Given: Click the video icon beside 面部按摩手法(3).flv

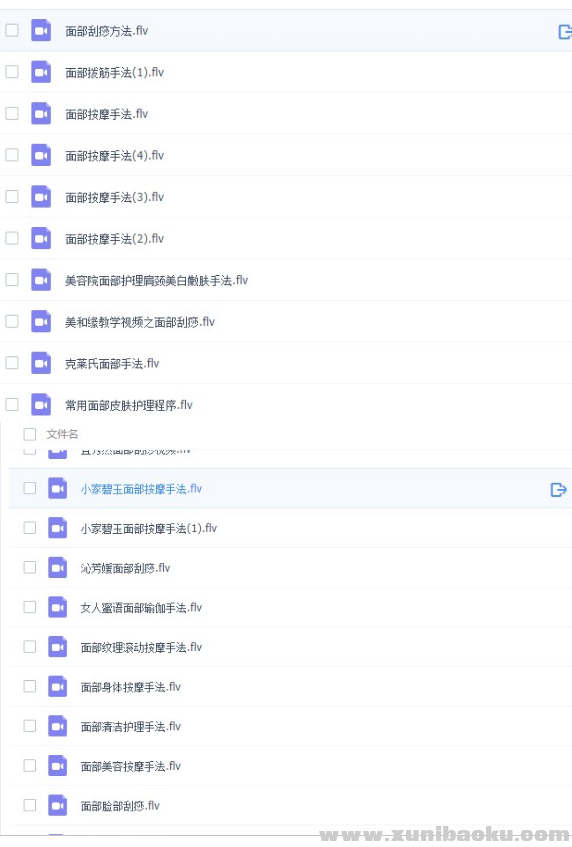Looking at the screenshot, I should click(x=41, y=197).
